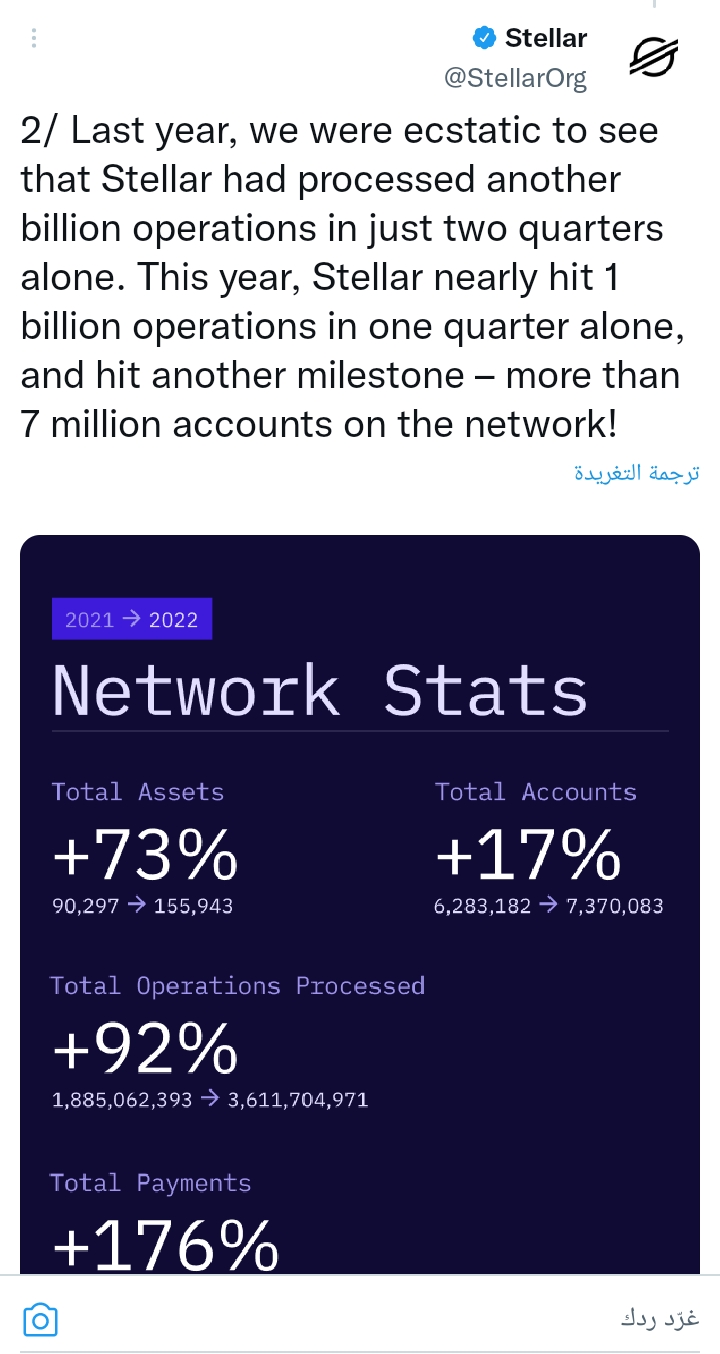Click the 1,885,062,393 → 3,611,704,971 operations numbers

click(x=210, y=1100)
